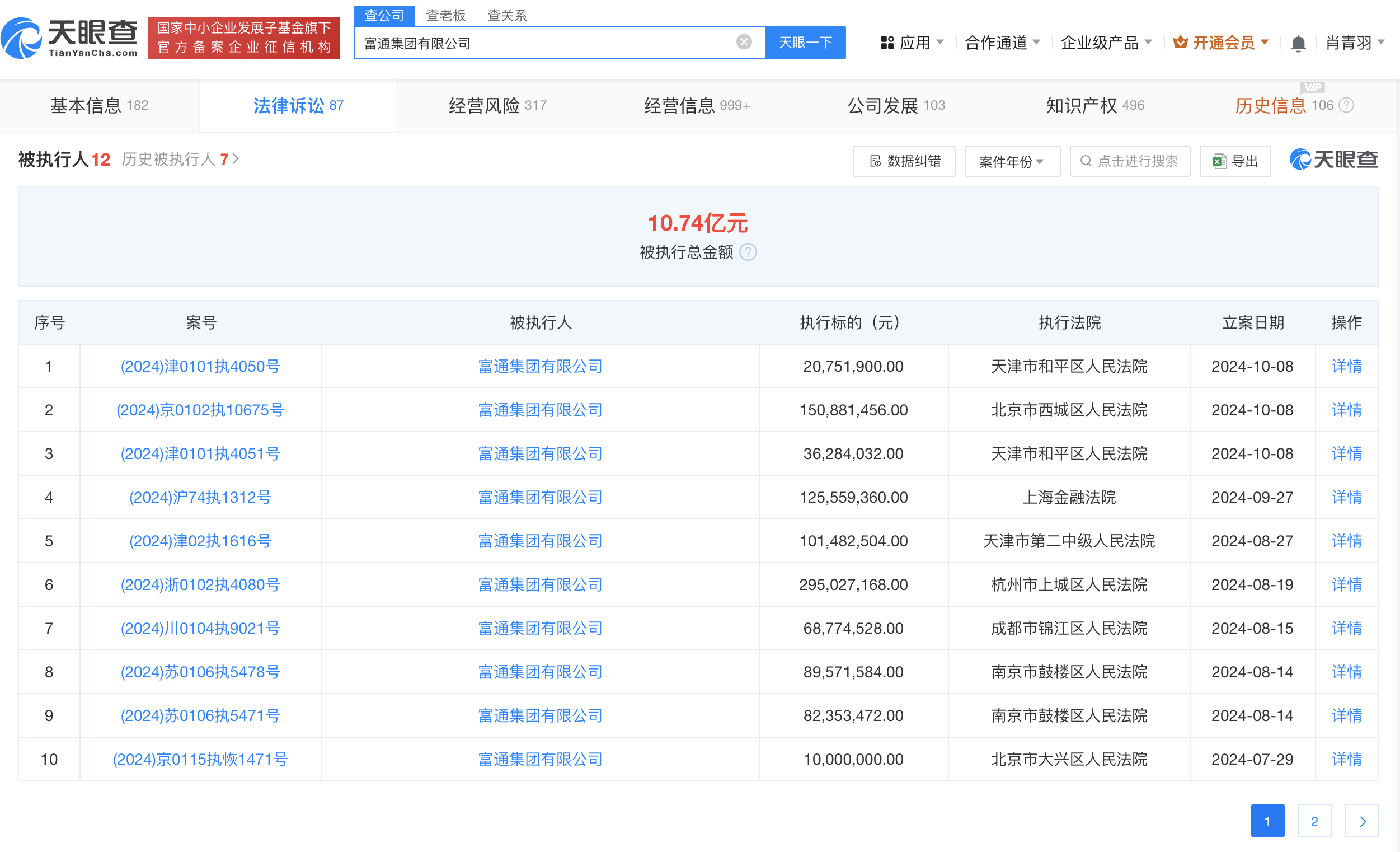
Task: Click 富通集团有限公司 in row 7
Action: [540, 629]
